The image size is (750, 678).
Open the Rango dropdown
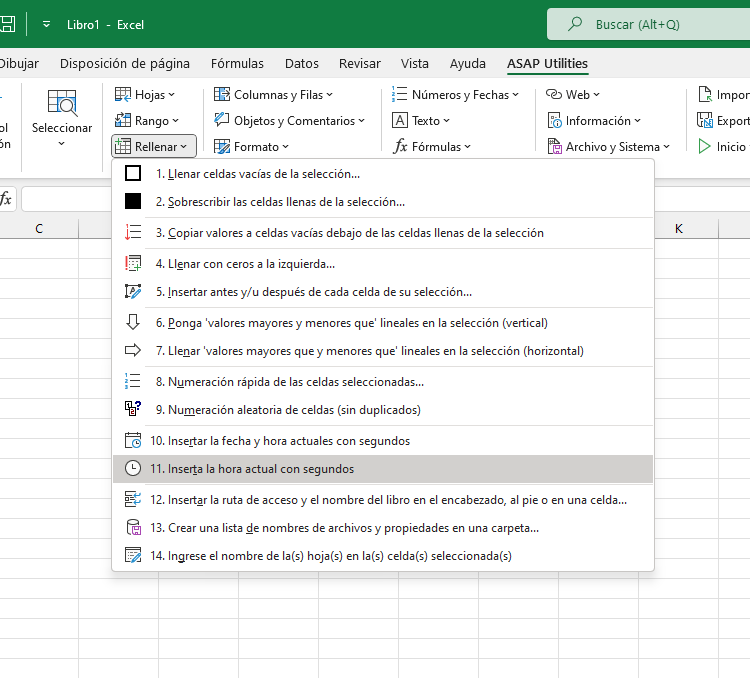pos(147,121)
